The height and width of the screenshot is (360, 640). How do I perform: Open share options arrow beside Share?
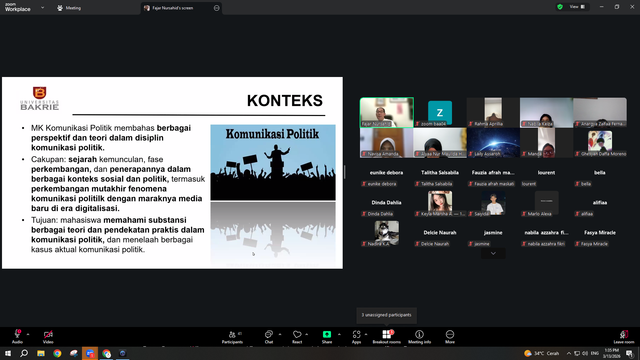click(339, 334)
